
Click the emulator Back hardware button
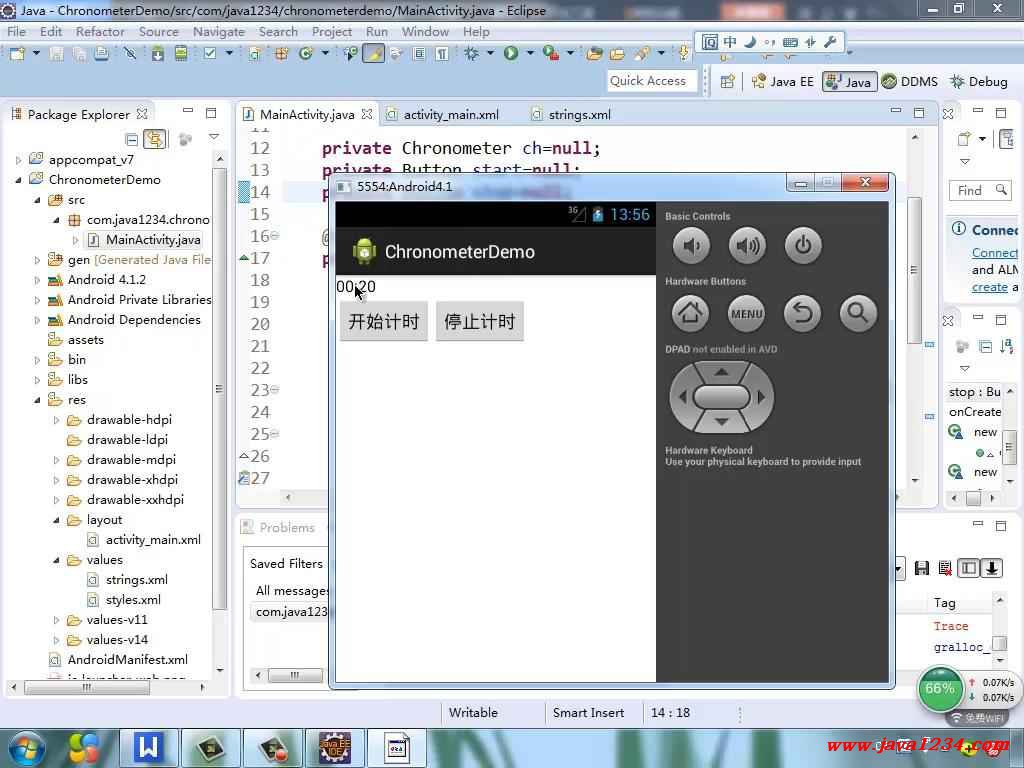click(x=803, y=313)
